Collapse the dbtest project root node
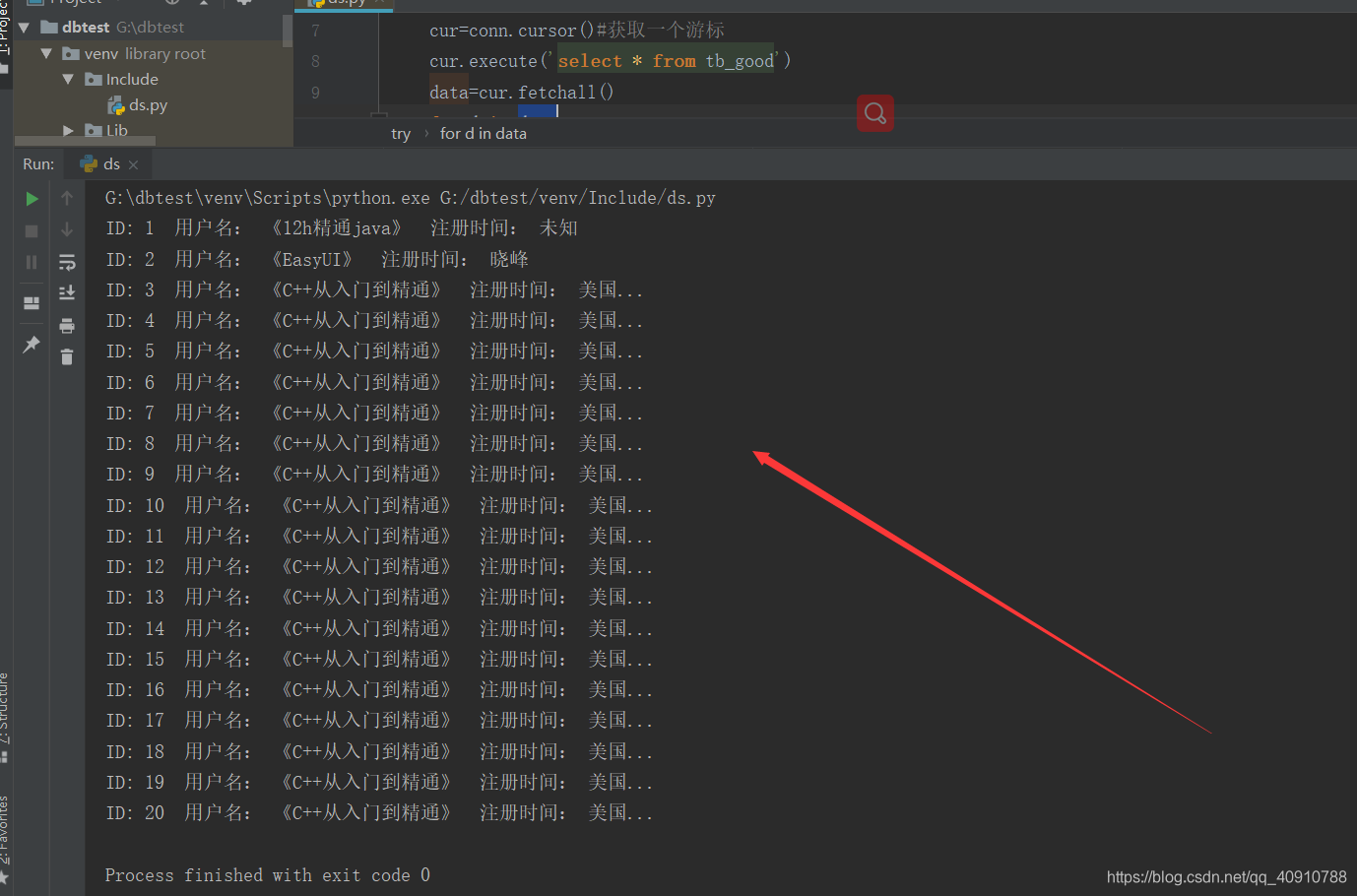The height and width of the screenshot is (896, 1357). (24, 28)
